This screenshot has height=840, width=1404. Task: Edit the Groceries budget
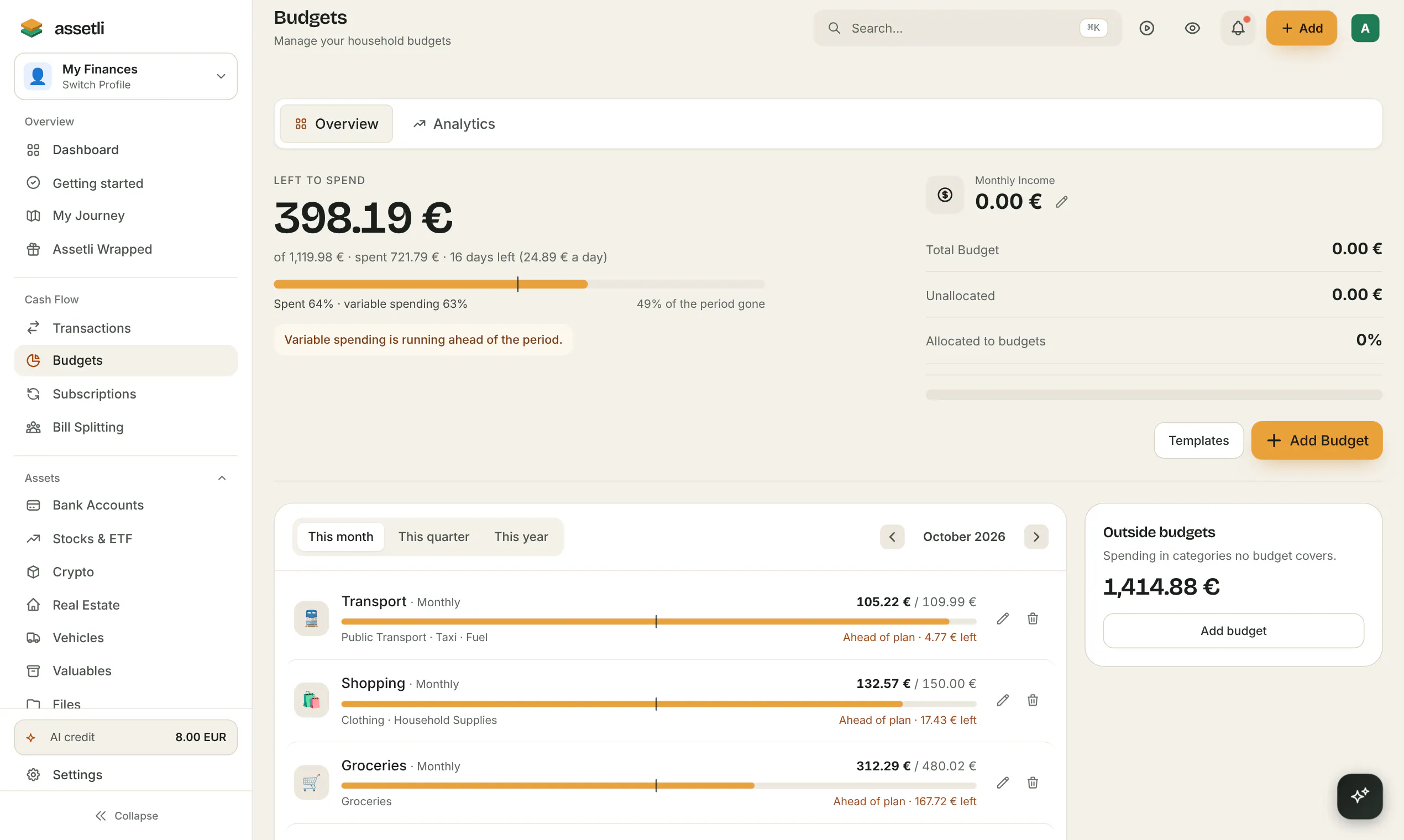1003,783
